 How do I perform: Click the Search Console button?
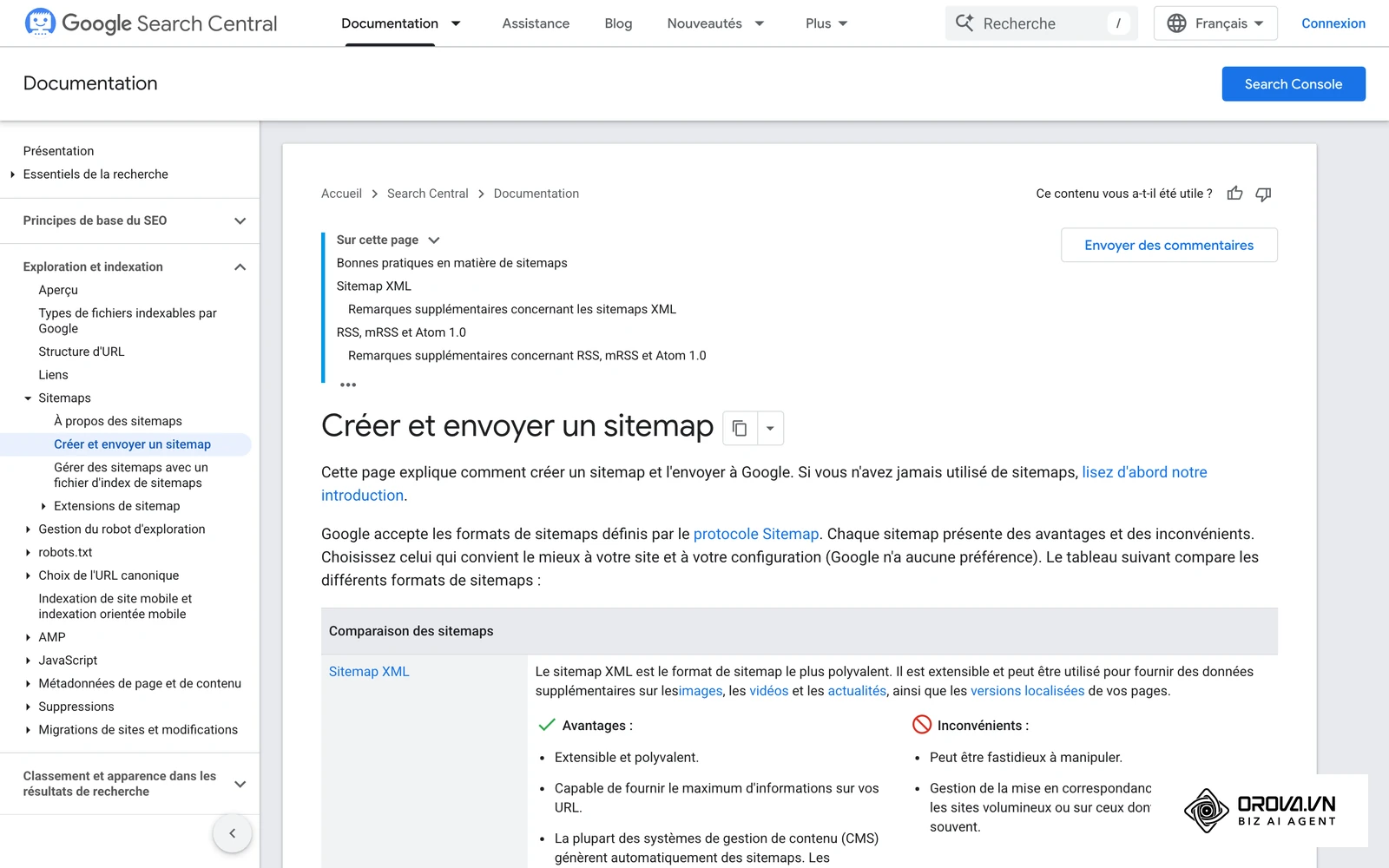[x=1294, y=84]
